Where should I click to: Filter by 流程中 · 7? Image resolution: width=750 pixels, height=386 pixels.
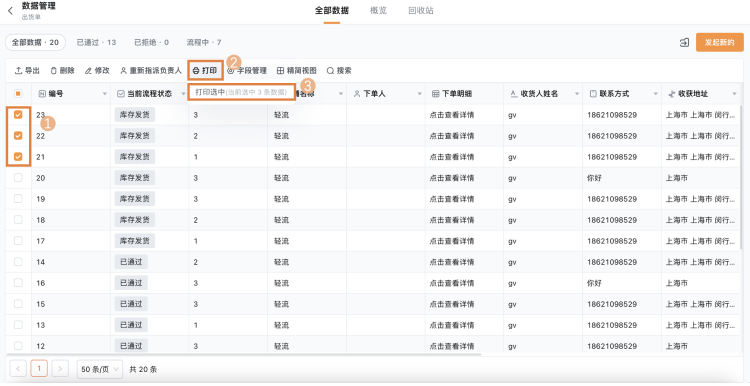[x=204, y=43]
